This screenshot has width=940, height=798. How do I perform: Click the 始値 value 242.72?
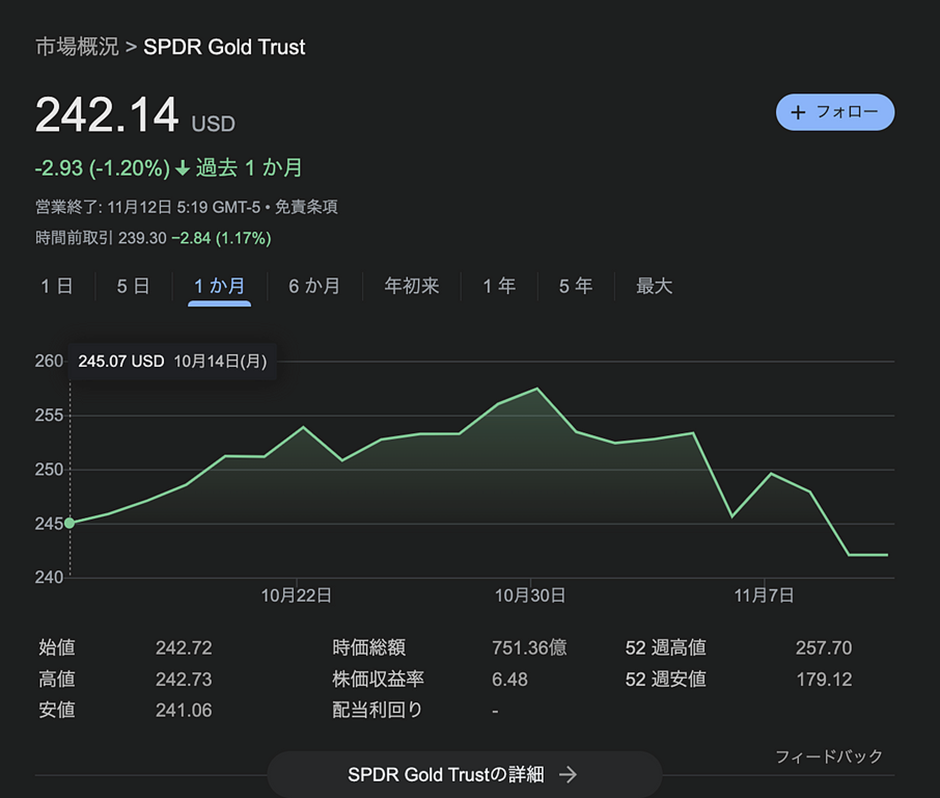click(x=183, y=648)
